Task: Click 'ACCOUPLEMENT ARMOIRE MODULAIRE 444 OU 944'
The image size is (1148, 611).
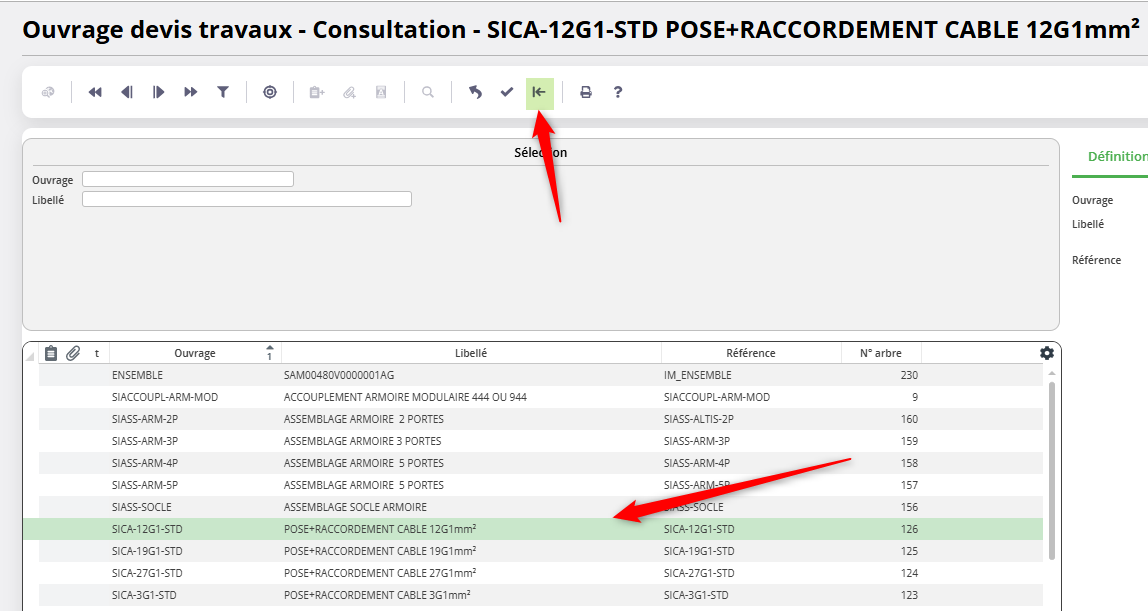Action: pyautogui.click(x=405, y=397)
